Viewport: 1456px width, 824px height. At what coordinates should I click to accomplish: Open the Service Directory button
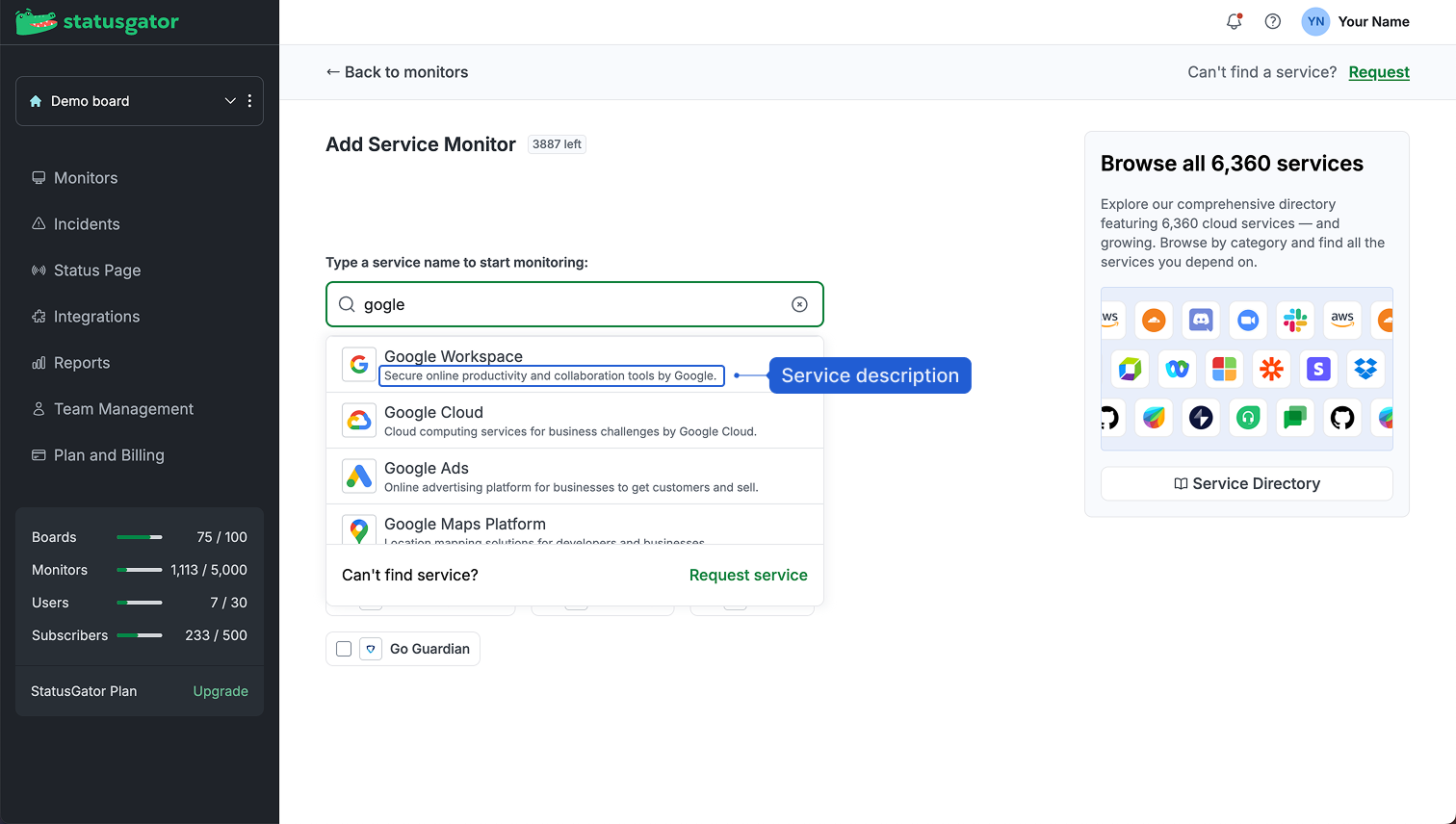point(1247,483)
